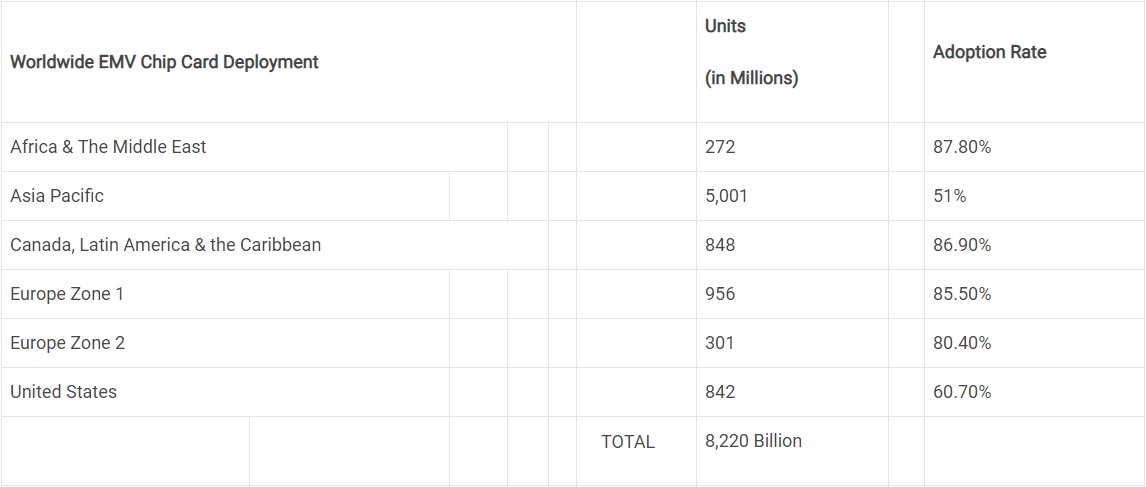Select the Africa & The Middle East cell
Viewport: 1146px width, 487px height.
pyautogui.click(x=108, y=147)
